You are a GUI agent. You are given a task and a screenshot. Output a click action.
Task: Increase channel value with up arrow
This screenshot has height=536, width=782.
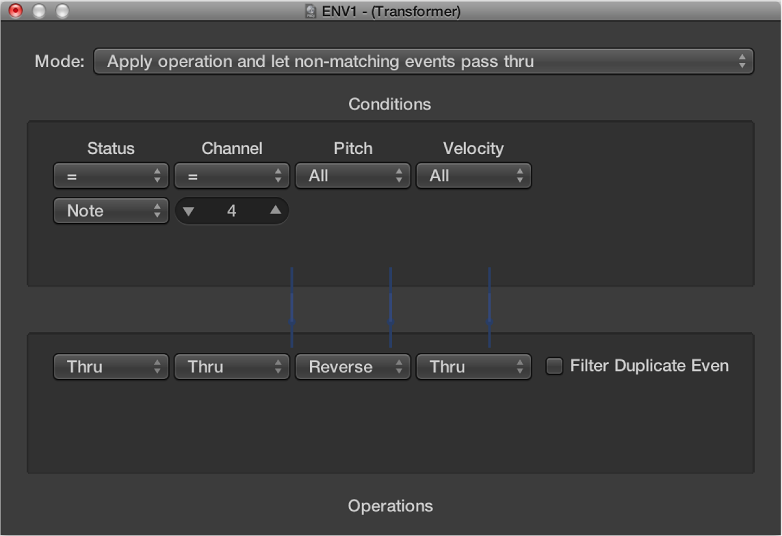(275, 211)
